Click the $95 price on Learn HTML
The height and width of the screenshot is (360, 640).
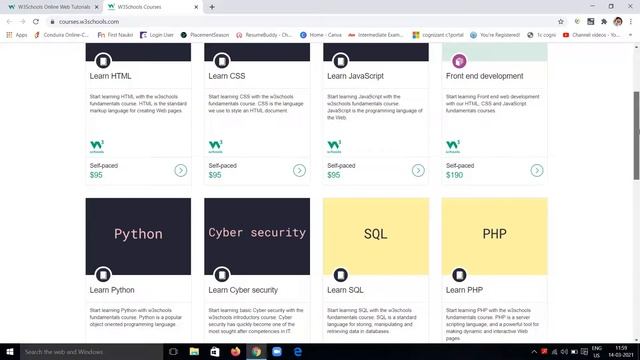pos(96,175)
